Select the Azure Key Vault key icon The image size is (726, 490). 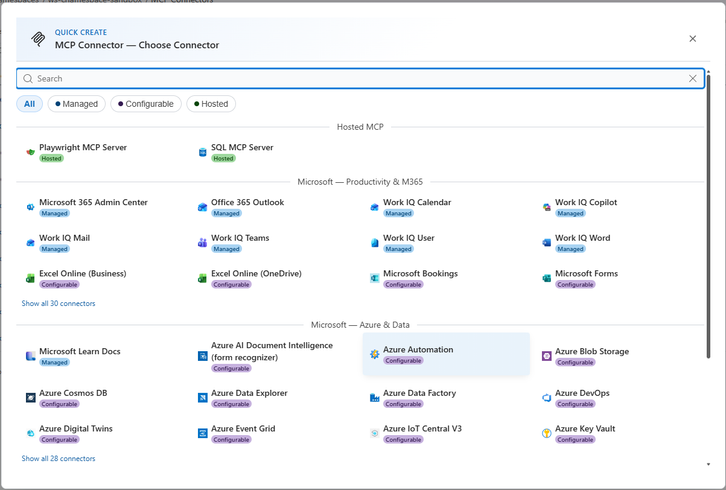click(x=546, y=433)
